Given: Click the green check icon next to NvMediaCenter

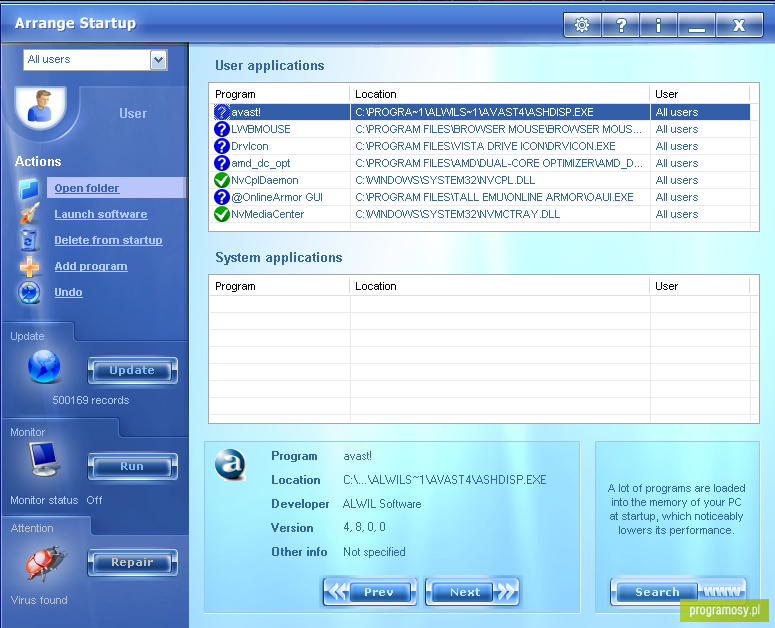Looking at the screenshot, I should point(222,214).
